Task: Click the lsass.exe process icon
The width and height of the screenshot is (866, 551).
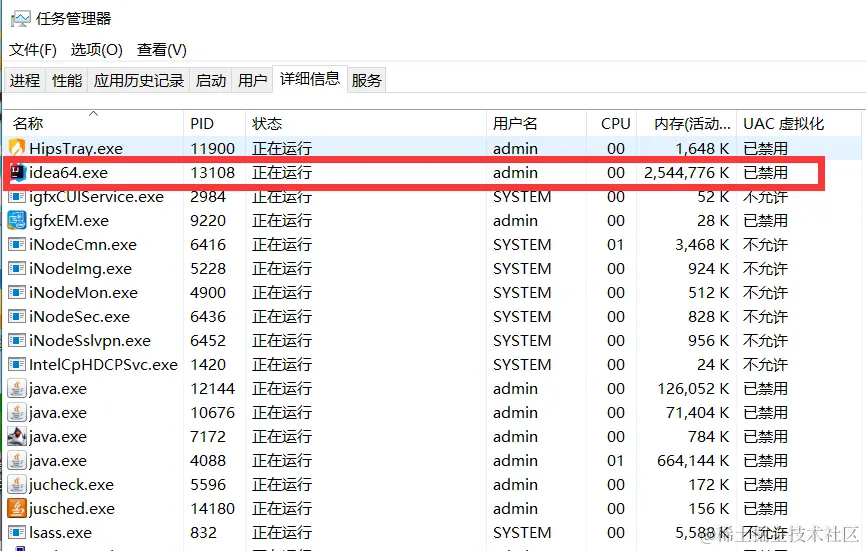Action: tap(17, 533)
